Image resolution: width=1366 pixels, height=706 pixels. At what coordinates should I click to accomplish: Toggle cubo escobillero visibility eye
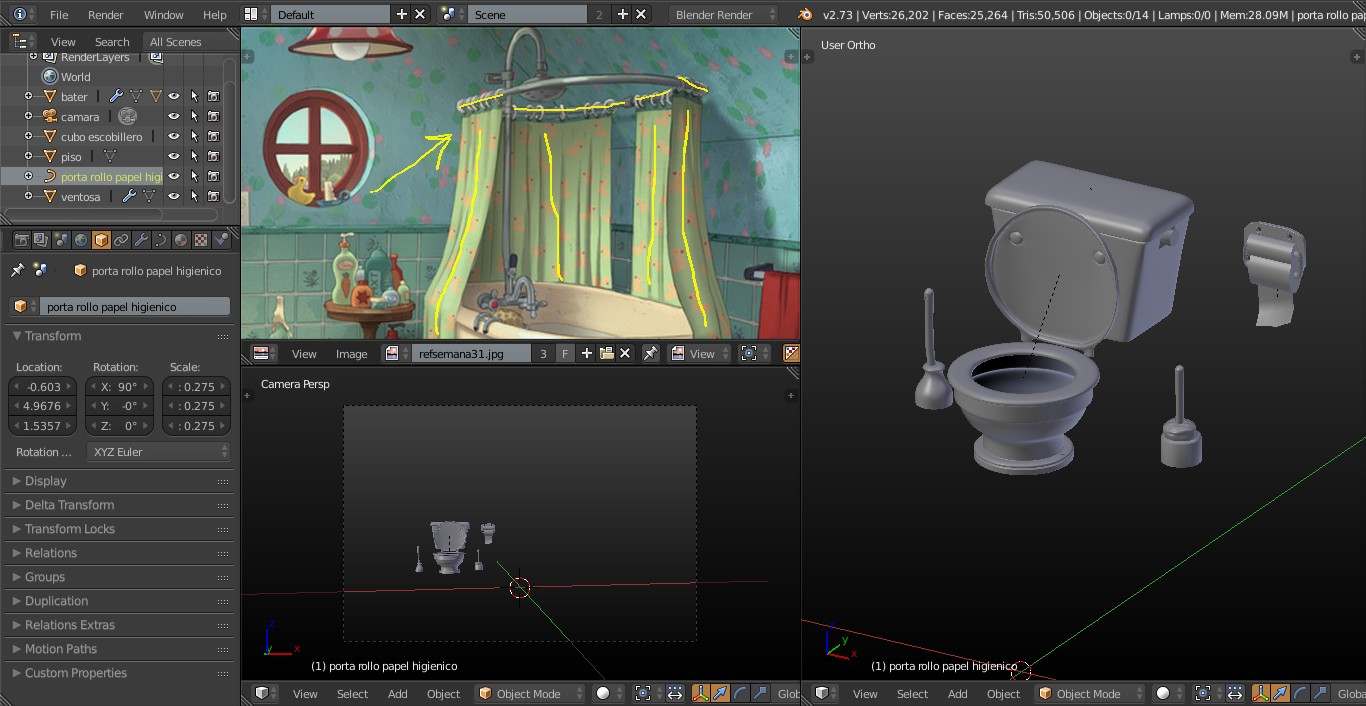point(174,136)
